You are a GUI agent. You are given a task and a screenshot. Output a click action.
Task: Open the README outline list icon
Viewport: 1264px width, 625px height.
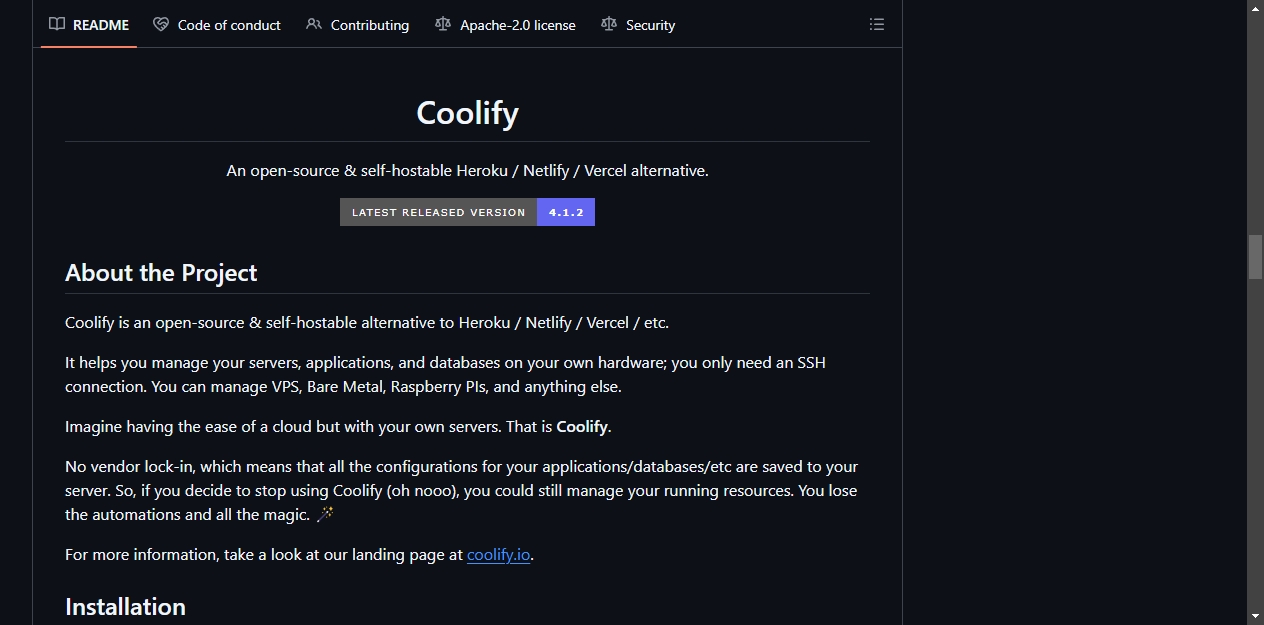[877, 24]
